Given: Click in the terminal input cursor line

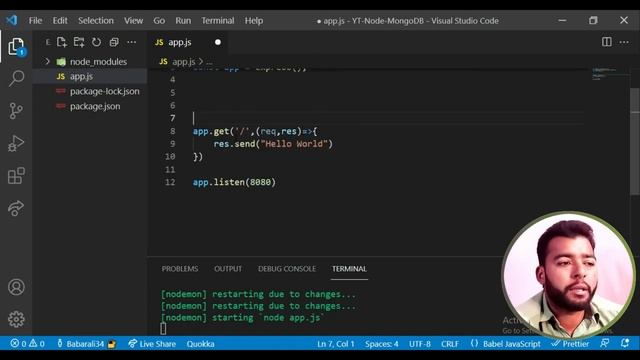Looking at the screenshot, I should pyautogui.click(x=163, y=329).
